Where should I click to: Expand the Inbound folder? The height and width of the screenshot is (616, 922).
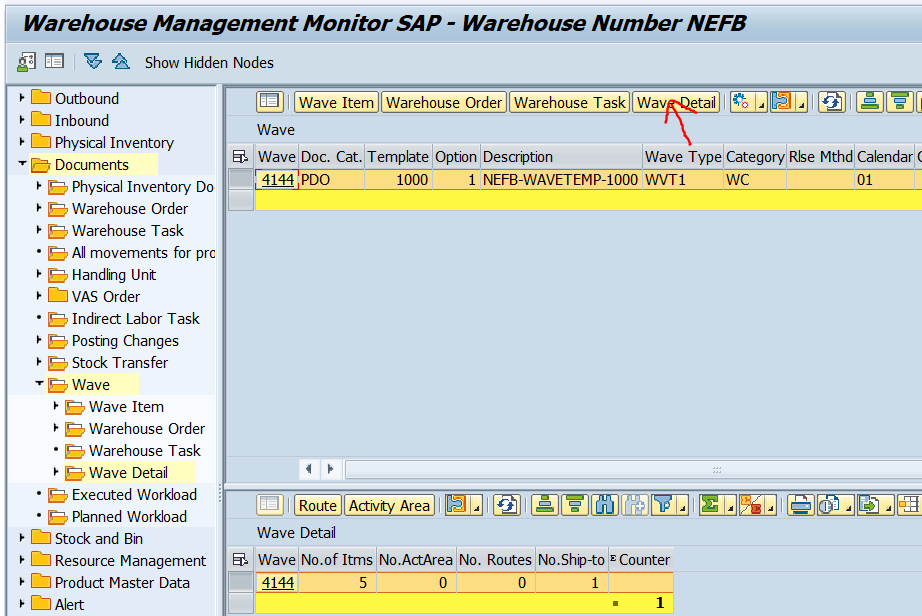tap(22, 120)
